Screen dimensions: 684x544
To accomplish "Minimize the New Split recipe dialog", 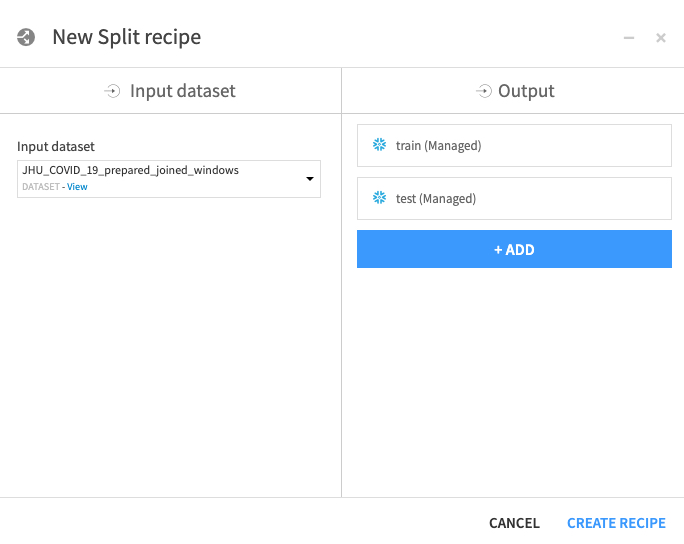I will click(x=629, y=38).
